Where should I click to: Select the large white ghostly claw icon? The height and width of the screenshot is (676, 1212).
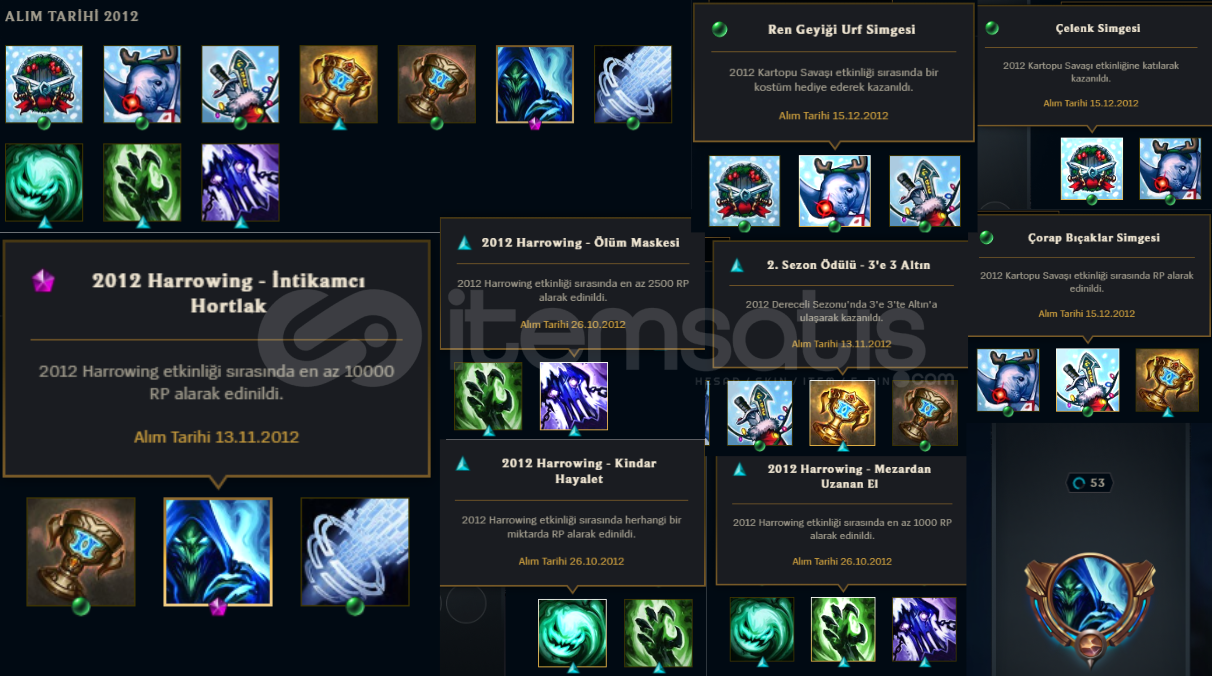pos(355,552)
